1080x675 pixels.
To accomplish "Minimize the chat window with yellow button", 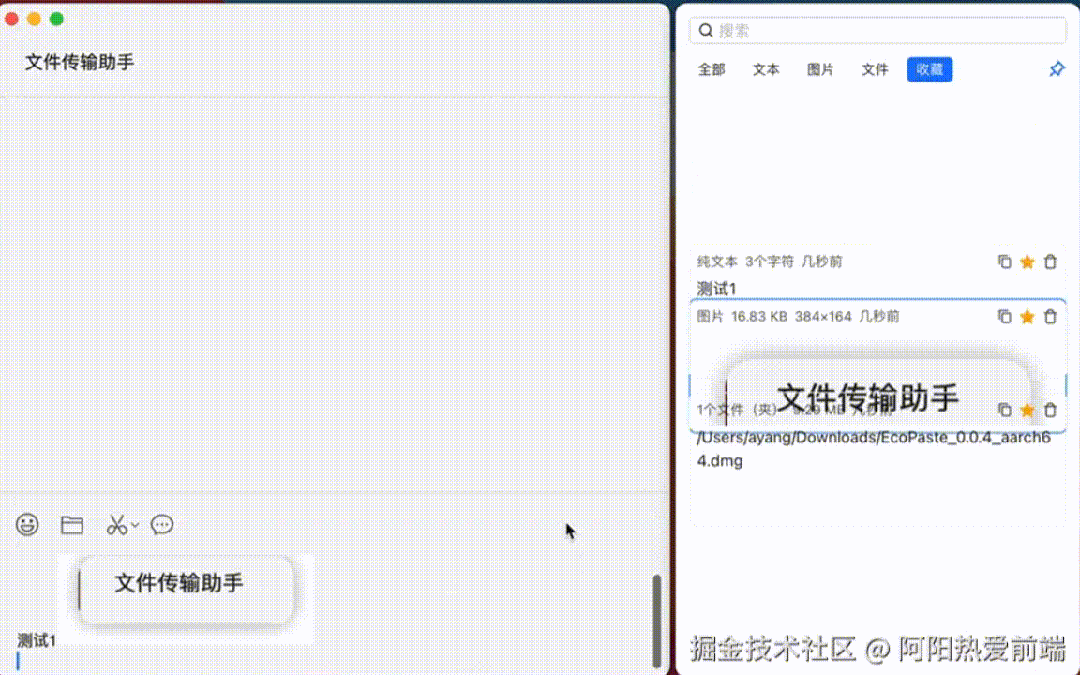I will 34,19.
